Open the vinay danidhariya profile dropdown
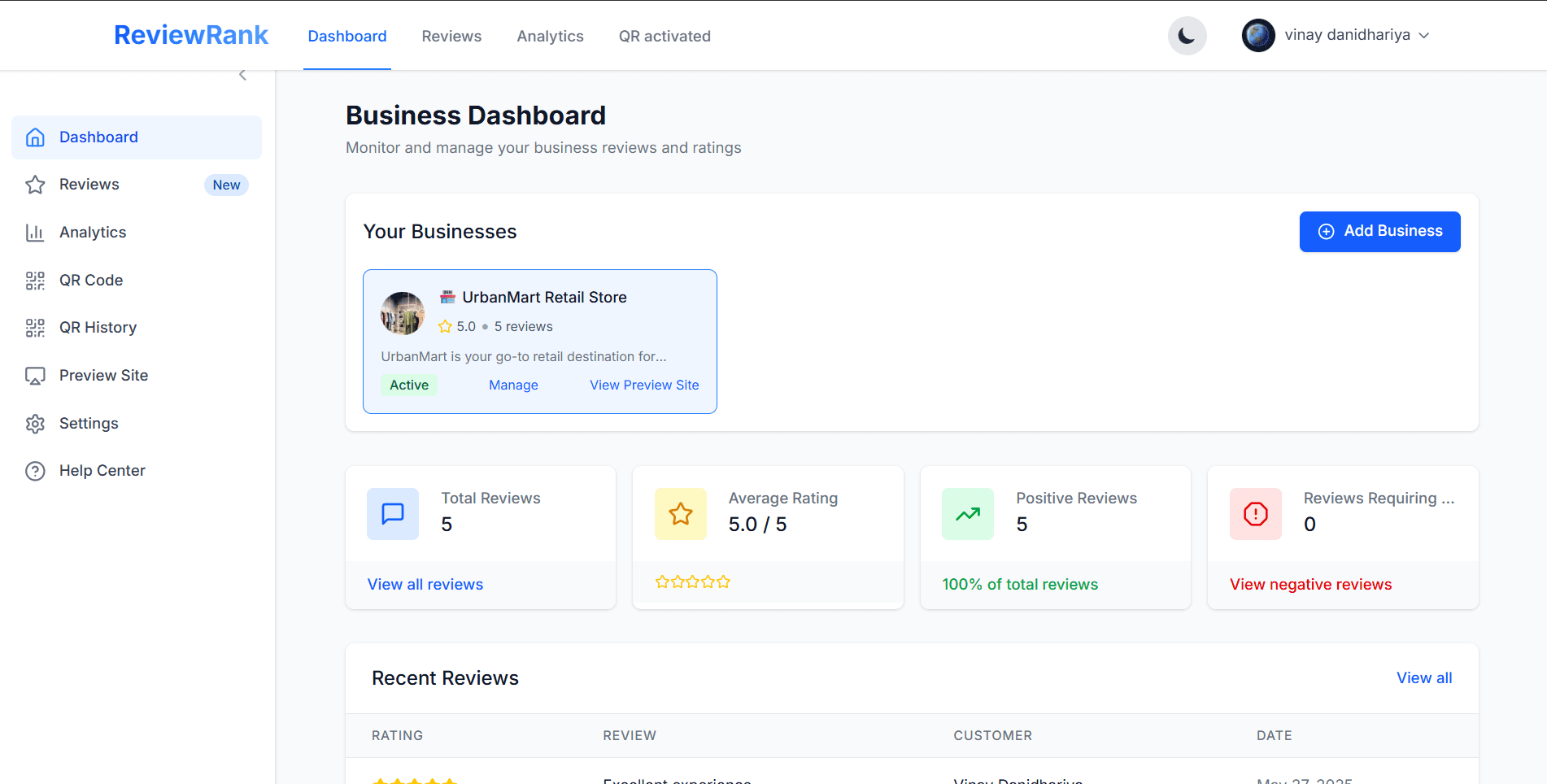This screenshot has height=784, width=1547. [1338, 35]
